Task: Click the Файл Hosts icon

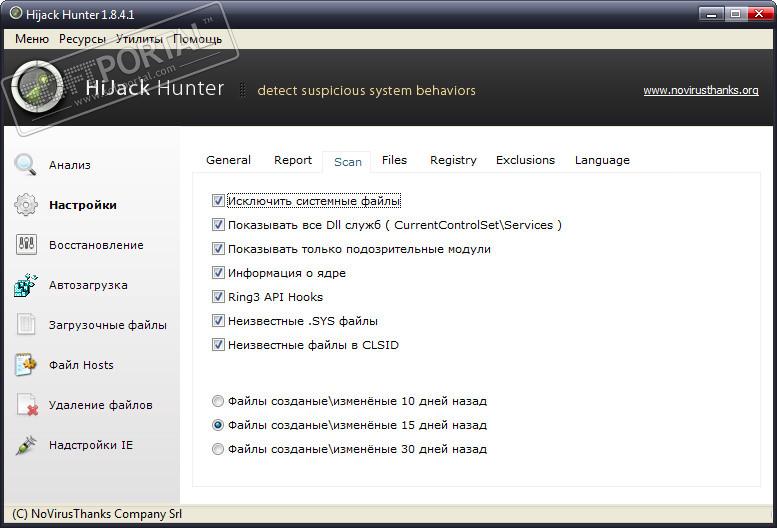Action: [x=26, y=365]
